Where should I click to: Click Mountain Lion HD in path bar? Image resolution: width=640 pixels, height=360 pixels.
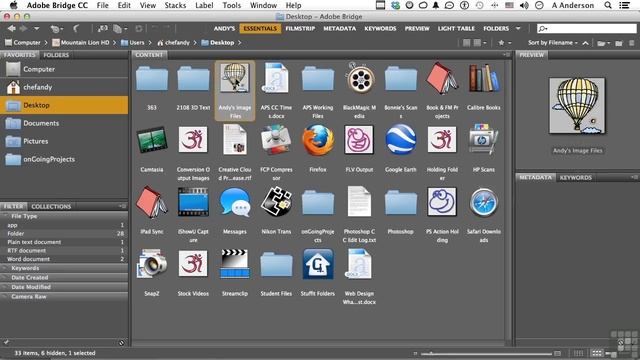point(80,42)
